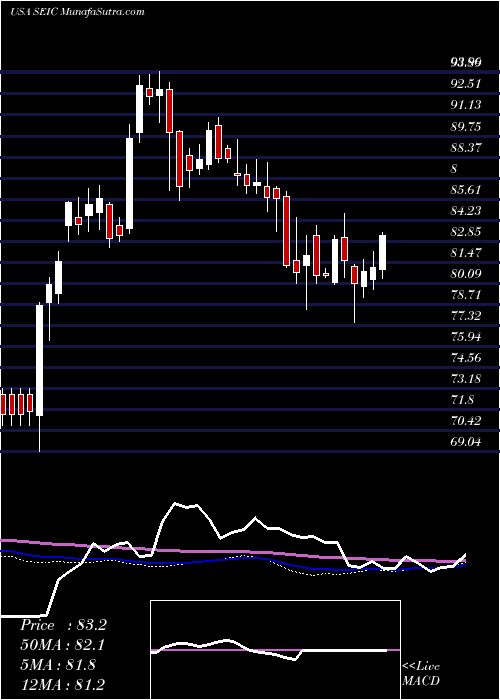This screenshot has width=500, height=700.
Task: Click the 69.04 price axis label
Action: [x=466, y=442]
